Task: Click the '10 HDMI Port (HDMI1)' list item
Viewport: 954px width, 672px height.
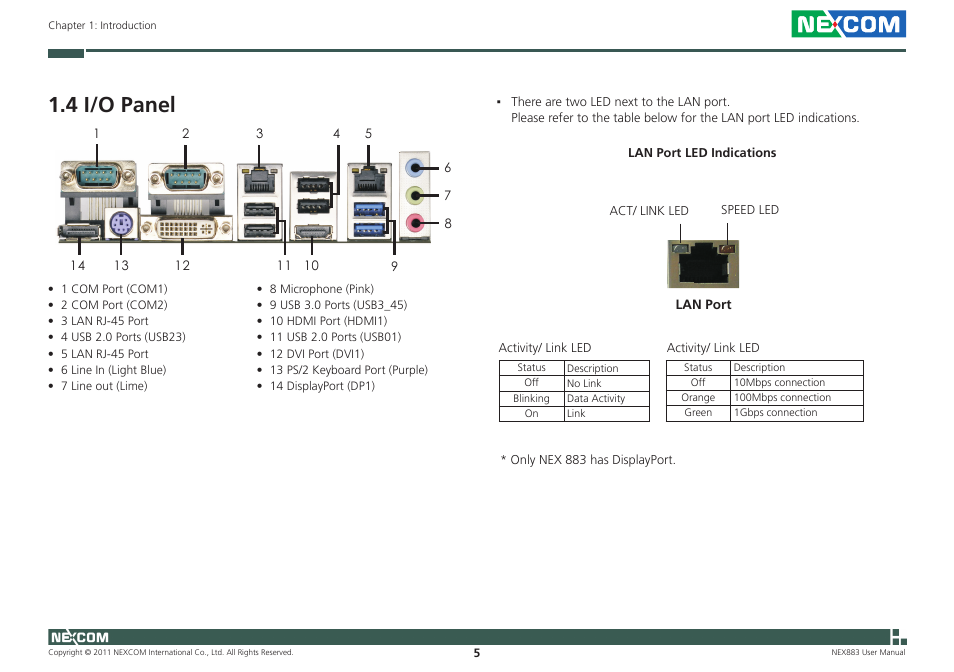Action: coord(329,321)
